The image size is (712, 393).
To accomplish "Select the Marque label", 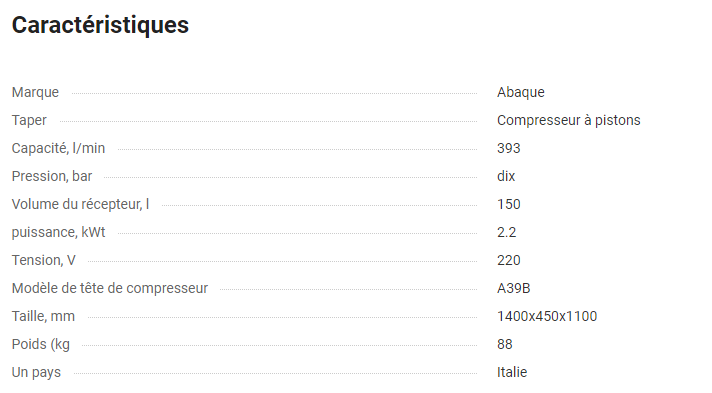I will pyautogui.click(x=35, y=92).
